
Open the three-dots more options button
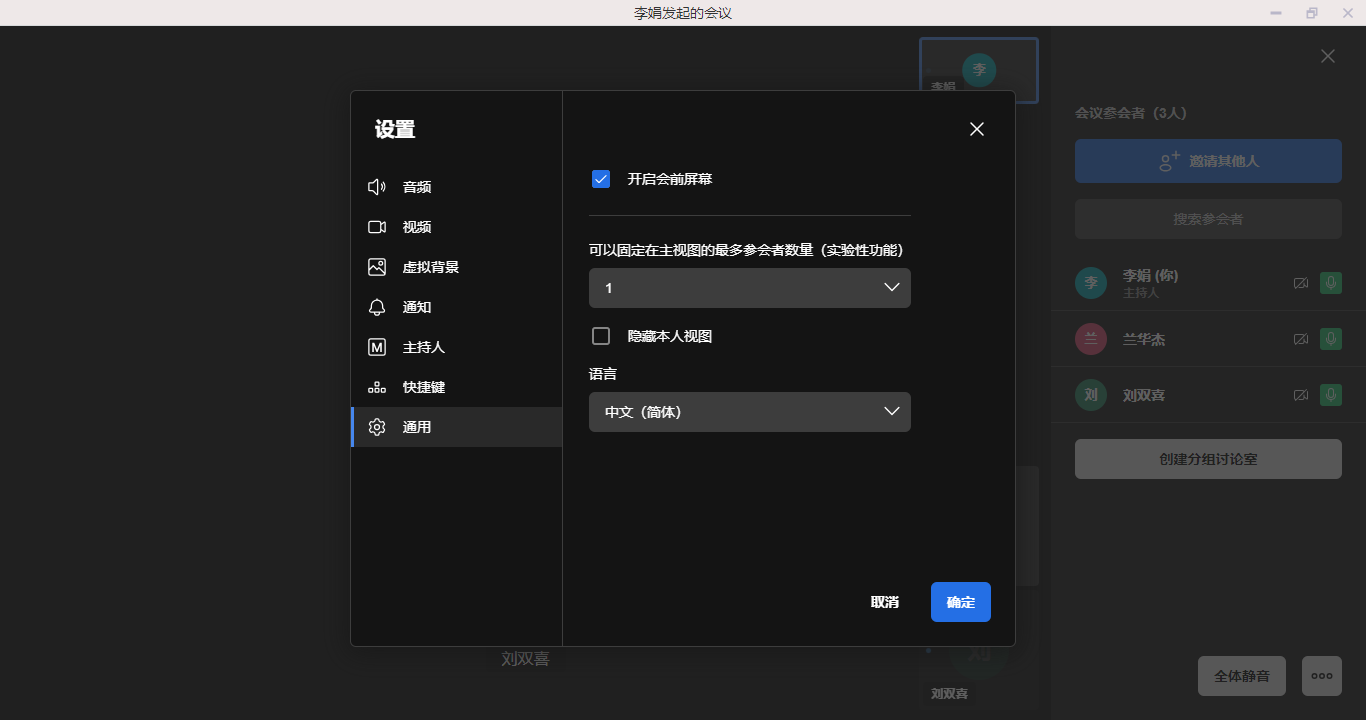click(x=1321, y=676)
